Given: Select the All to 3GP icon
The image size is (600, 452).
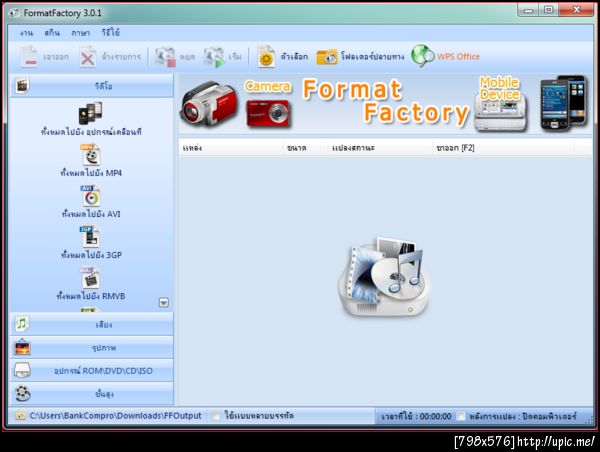Looking at the screenshot, I should pyautogui.click(x=90, y=237).
